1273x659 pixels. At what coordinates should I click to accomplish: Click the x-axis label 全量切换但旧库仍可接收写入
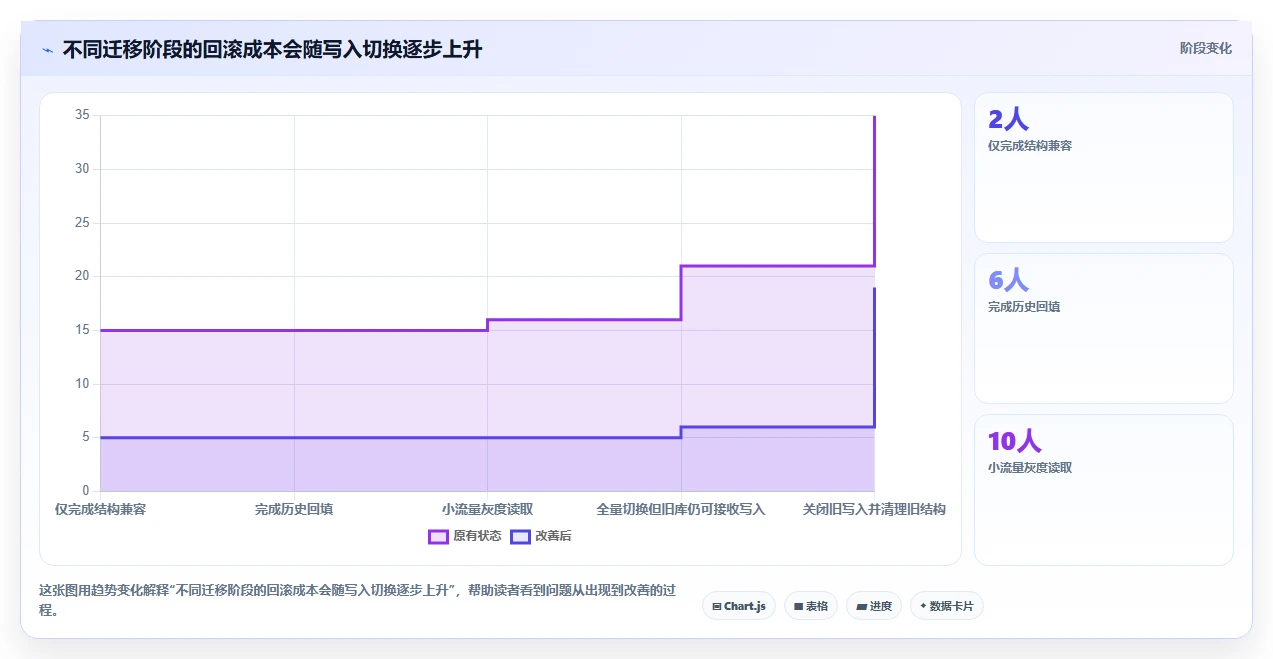click(681, 509)
